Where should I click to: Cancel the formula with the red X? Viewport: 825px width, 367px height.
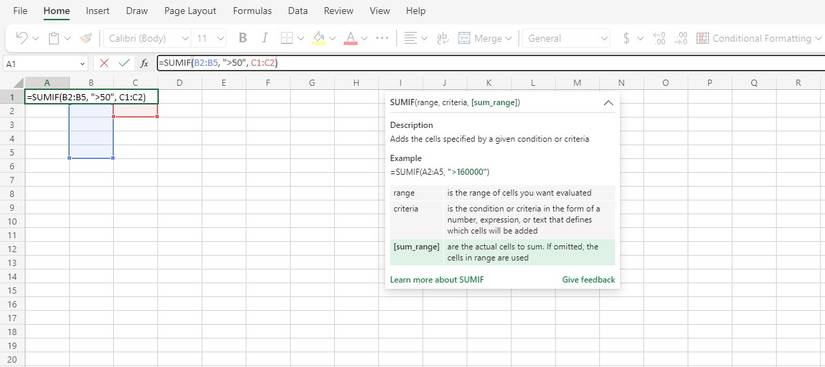(x=104, y=63)
